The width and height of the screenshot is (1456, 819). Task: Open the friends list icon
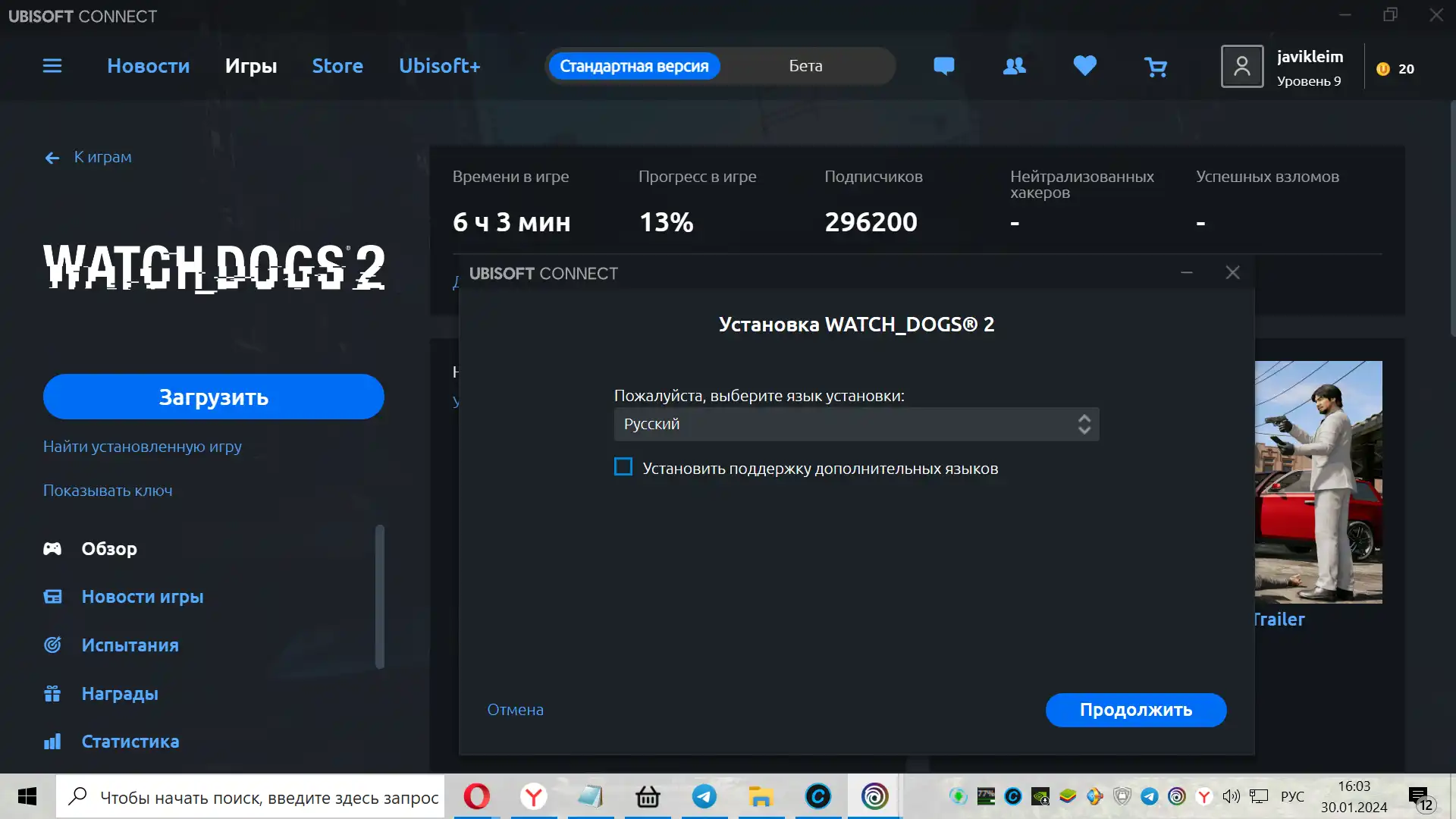click(1014, 66)
